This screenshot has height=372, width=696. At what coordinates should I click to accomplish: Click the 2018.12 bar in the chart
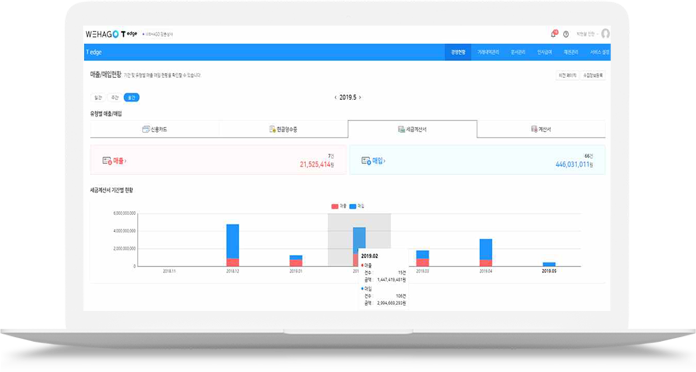(233, 245)
